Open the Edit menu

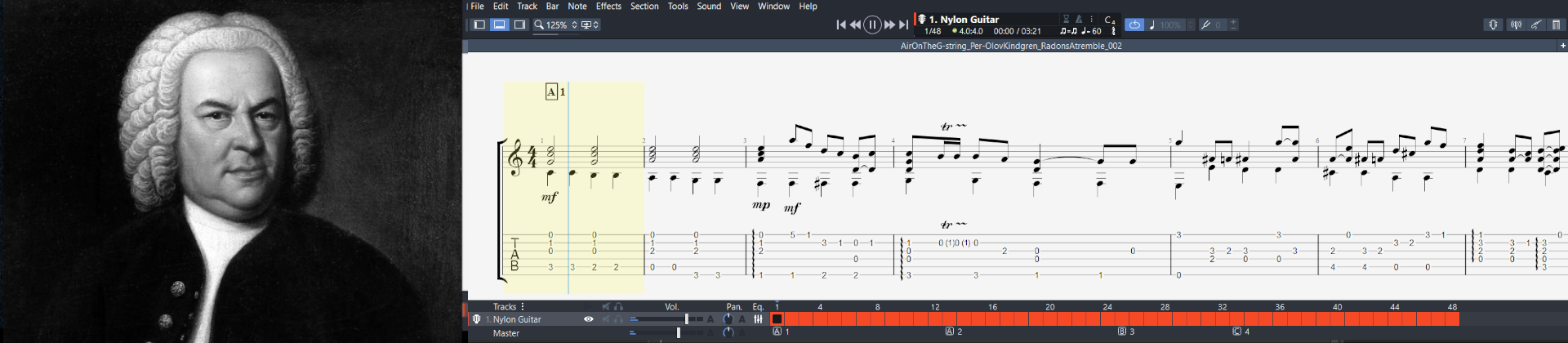click(x=501, y=6)
